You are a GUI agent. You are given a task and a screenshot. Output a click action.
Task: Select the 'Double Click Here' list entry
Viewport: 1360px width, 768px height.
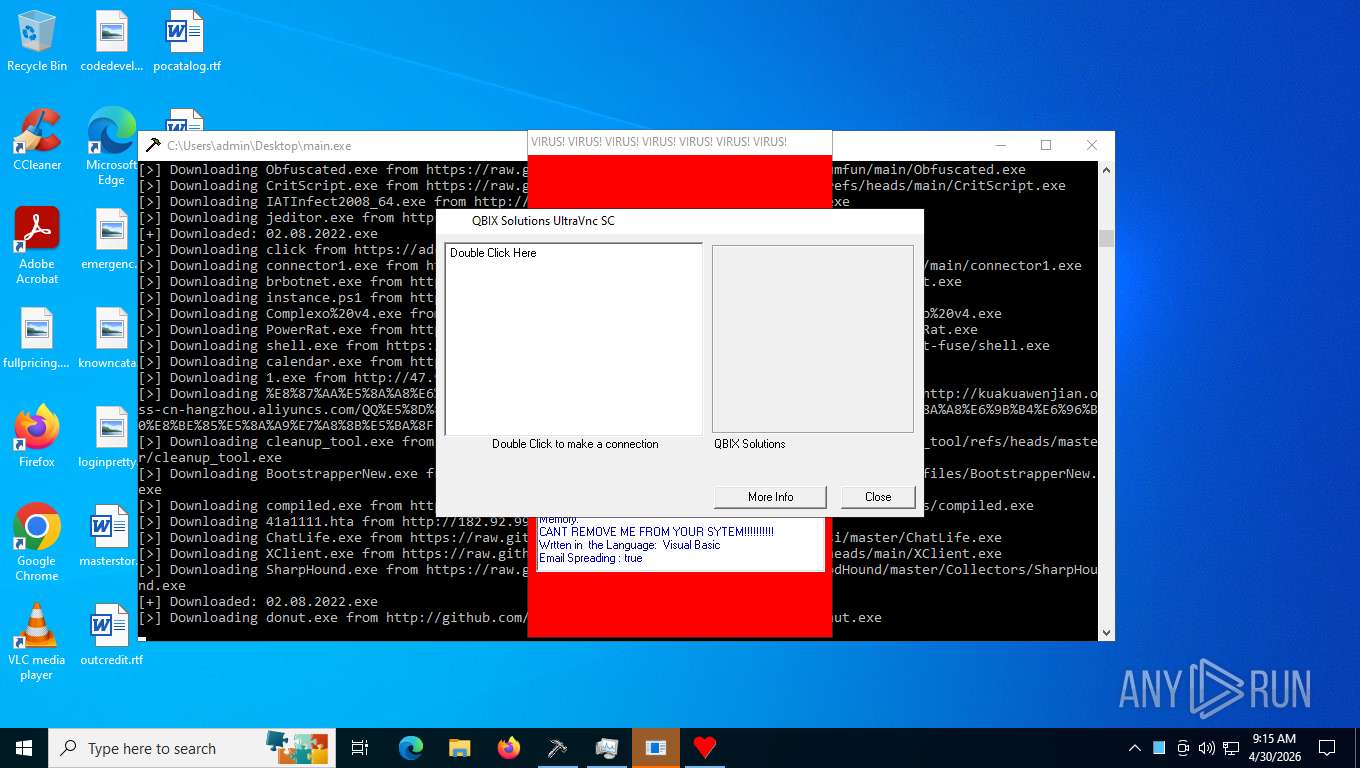(493, 253)
